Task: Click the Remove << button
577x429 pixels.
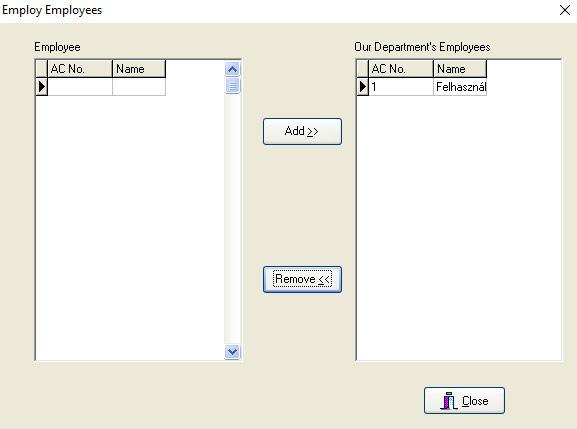Action: coord(302,279)
